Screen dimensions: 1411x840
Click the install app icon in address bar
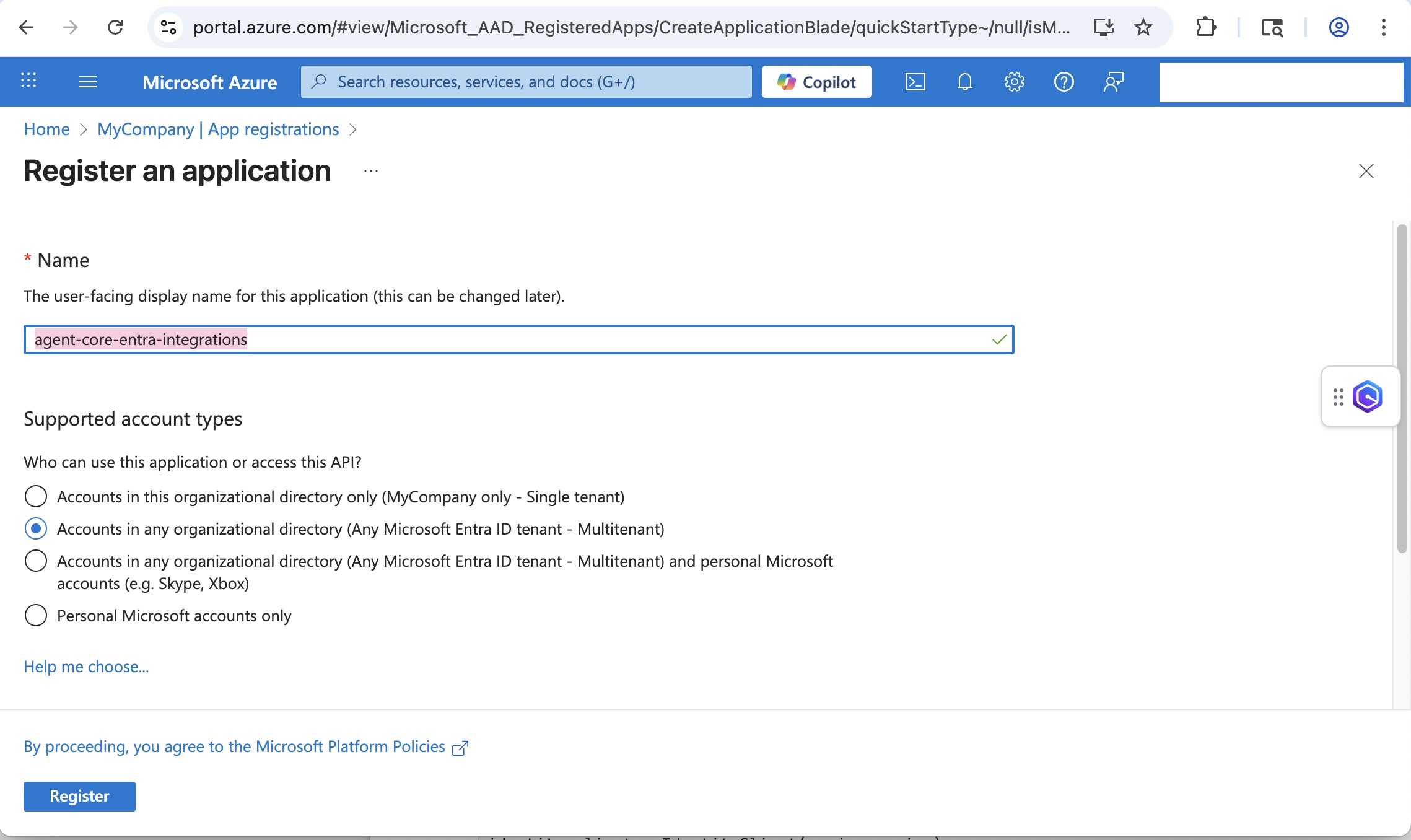click(x=1104, y=27)
